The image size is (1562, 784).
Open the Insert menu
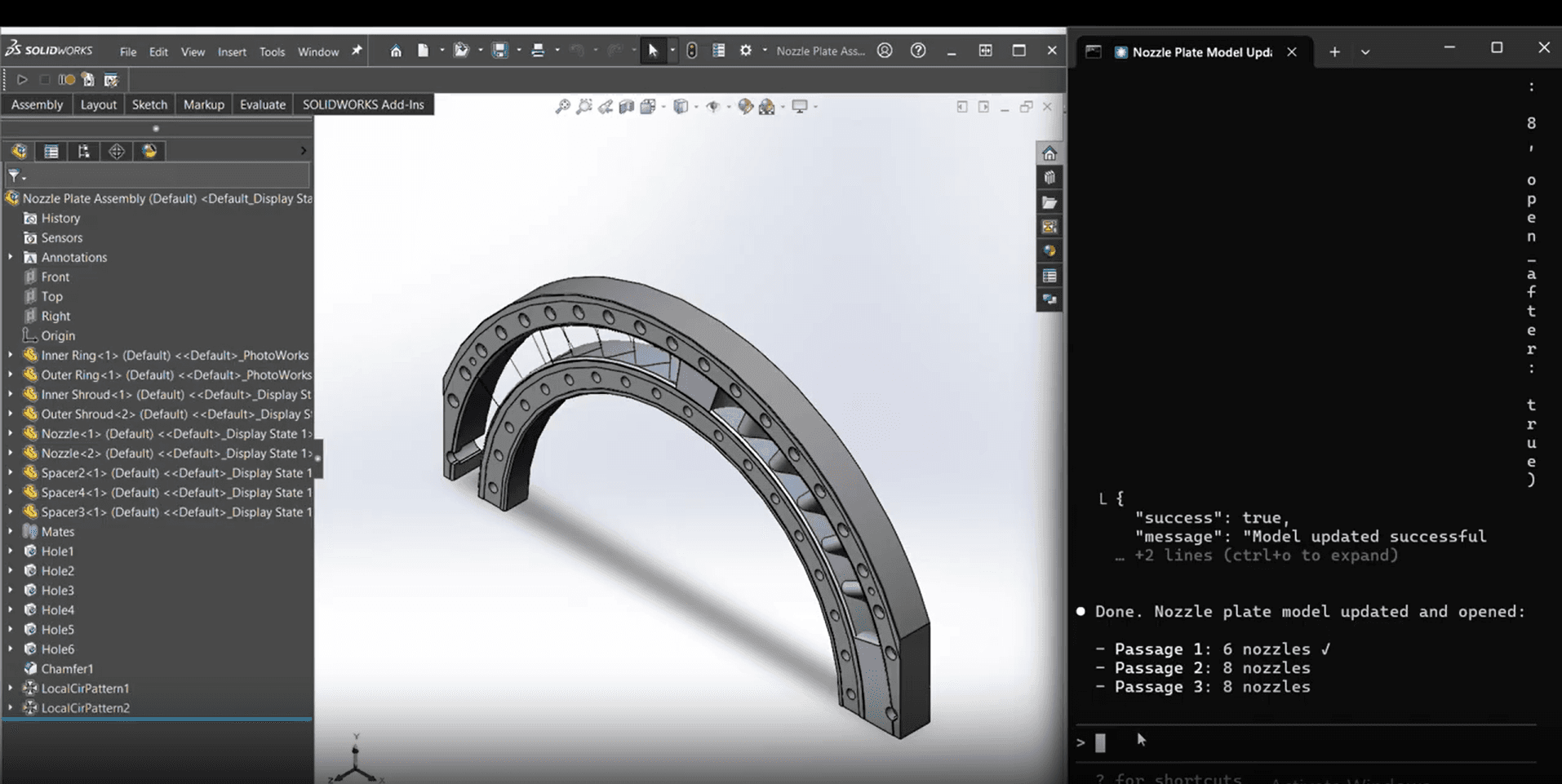pos(232,51)
